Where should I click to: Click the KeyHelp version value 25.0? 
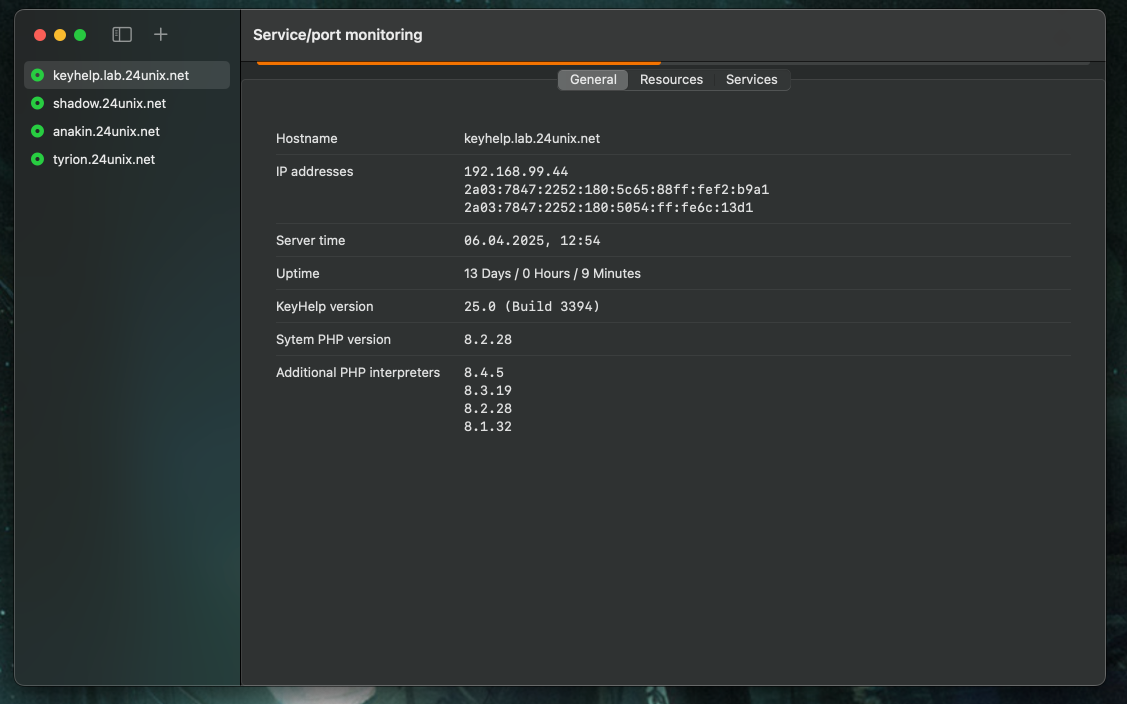tap(531, 307)
